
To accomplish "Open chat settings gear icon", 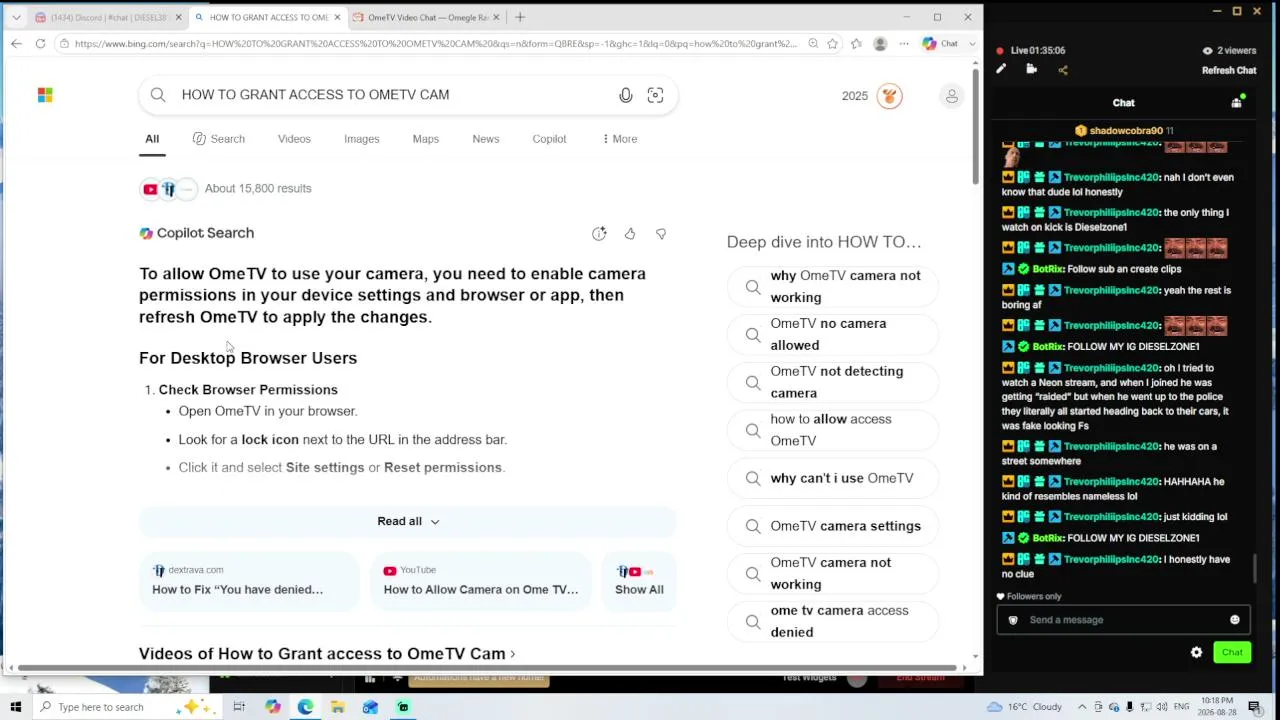I will [x=1196, y=652].
